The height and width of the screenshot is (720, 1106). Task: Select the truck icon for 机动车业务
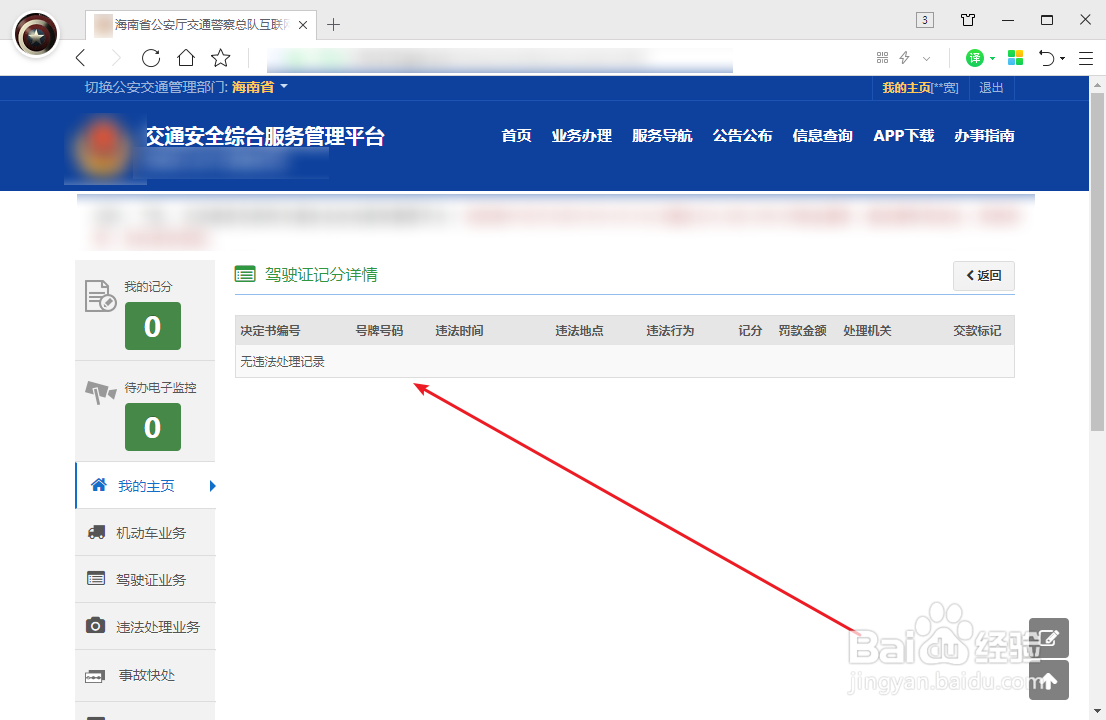96,532
